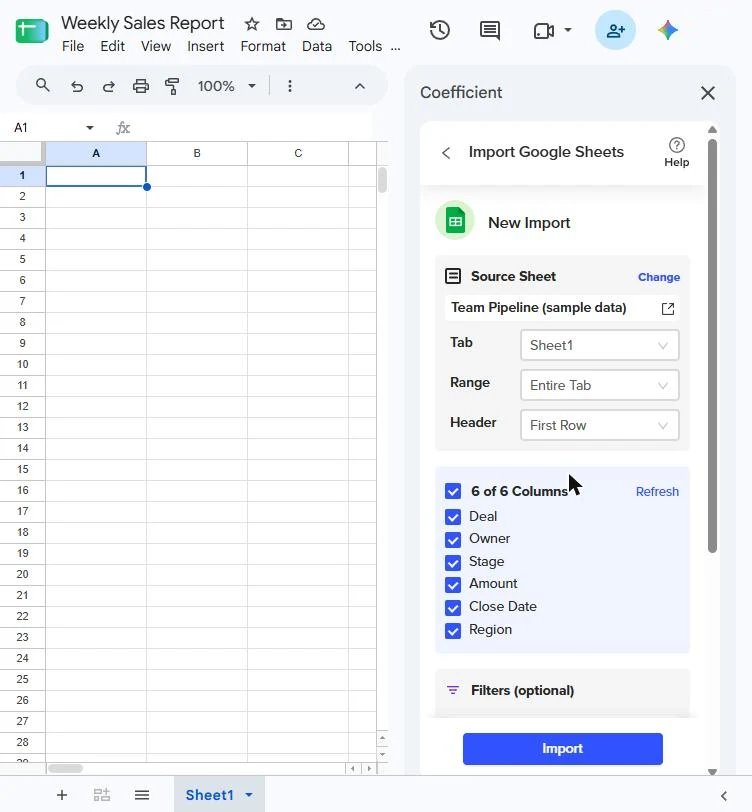This screenshot has width=752, height=812.
Task: Uncheck the Stage column
Action: coord(453,562)
